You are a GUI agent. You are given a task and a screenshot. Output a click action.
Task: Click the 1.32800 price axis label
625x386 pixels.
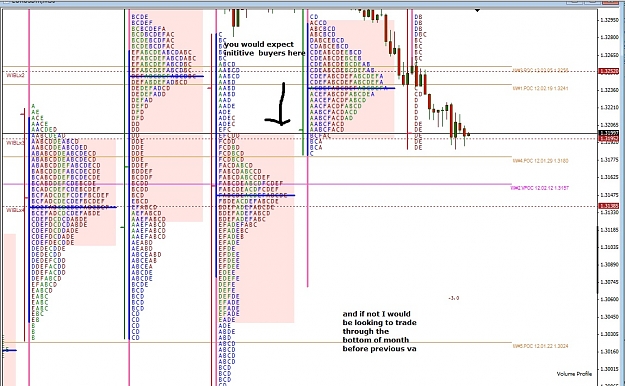pos(610,37)
